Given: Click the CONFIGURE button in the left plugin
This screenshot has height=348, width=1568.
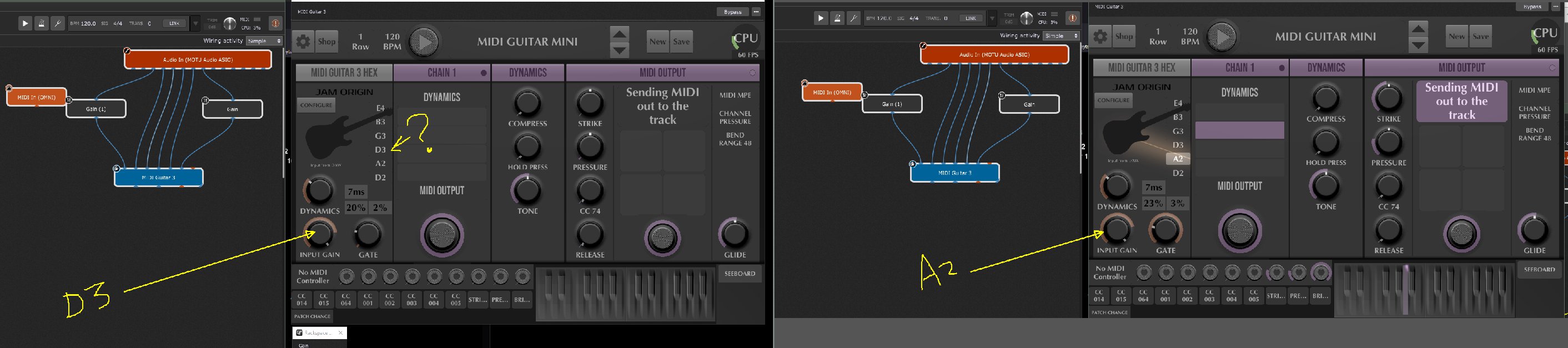Looking at the screenshot, I should coord(316,105).
